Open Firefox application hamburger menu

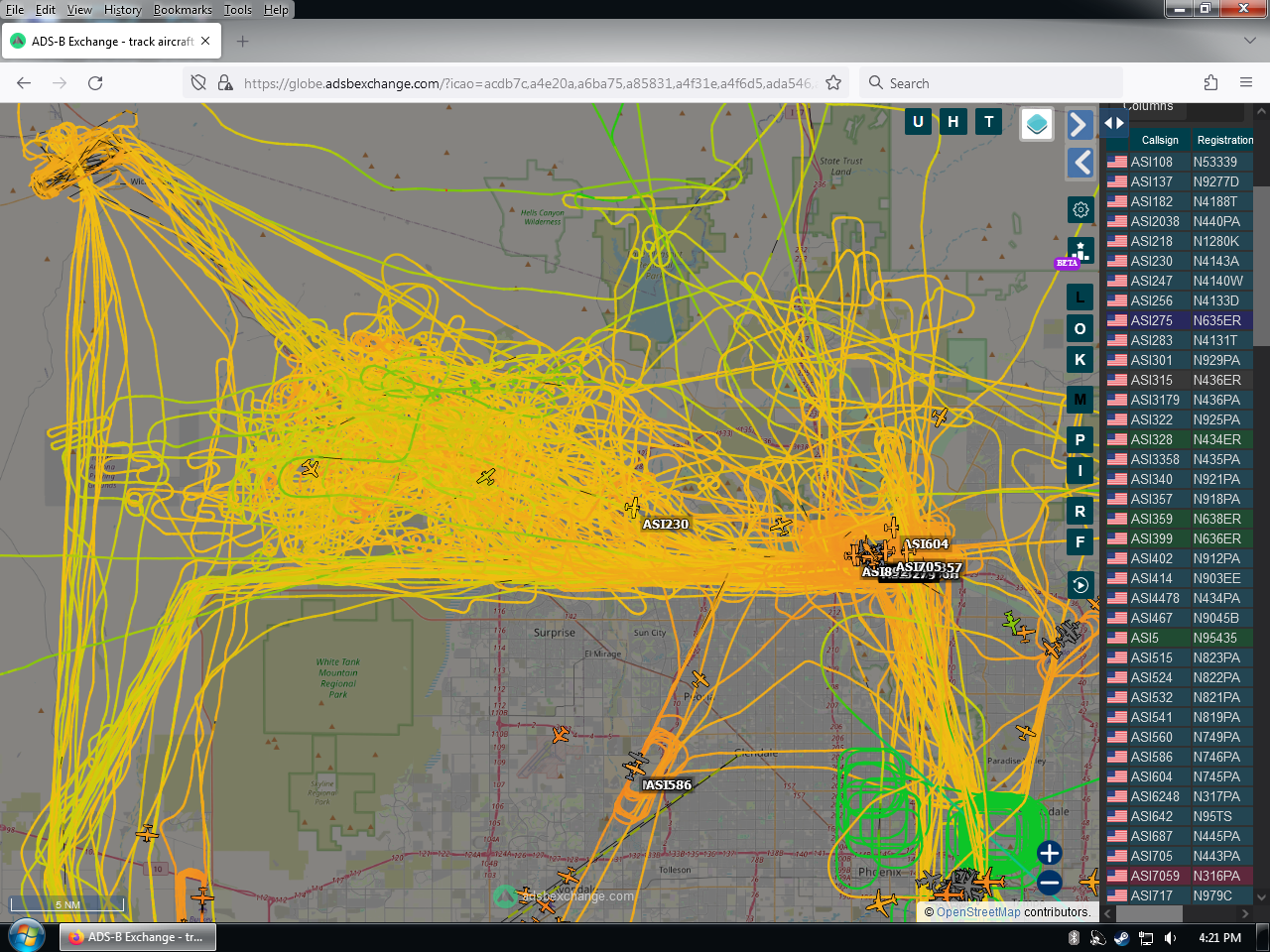(x=1246, y=83)
